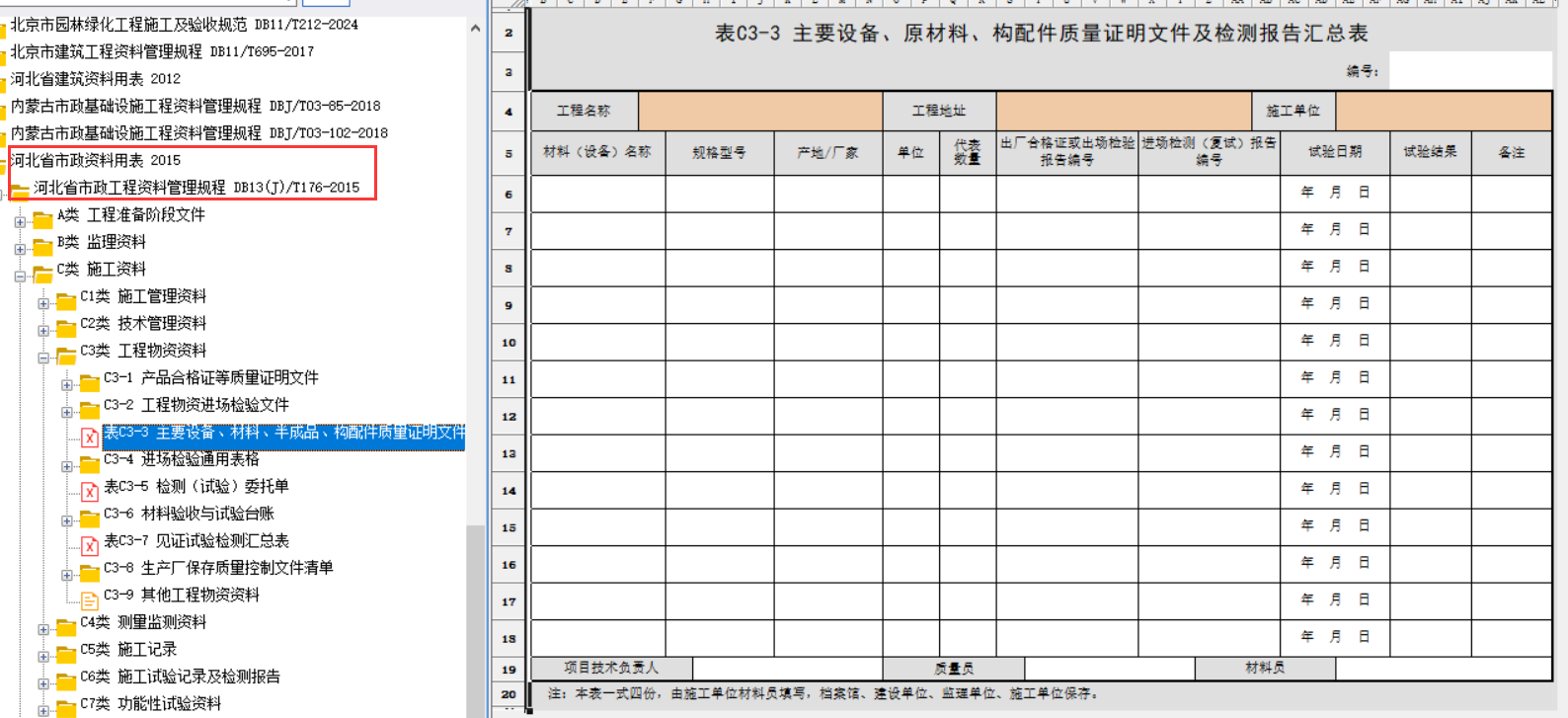Click the tree panel scroll-up arrow
The height and width of the screenshot is (718, 1568).
[x=475, y=29]
